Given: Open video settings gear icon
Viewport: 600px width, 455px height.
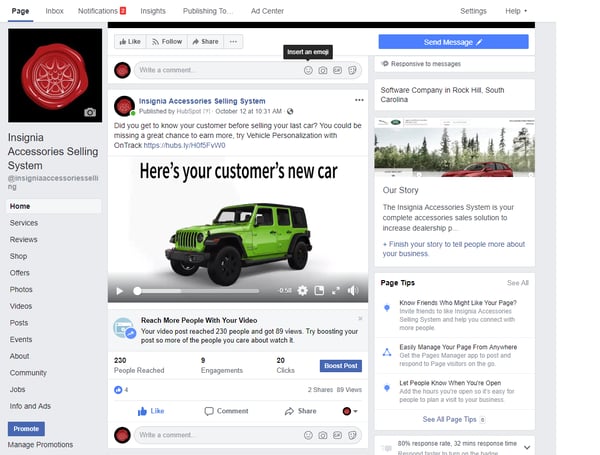Looking at the screenshot, I should point(302,291).
